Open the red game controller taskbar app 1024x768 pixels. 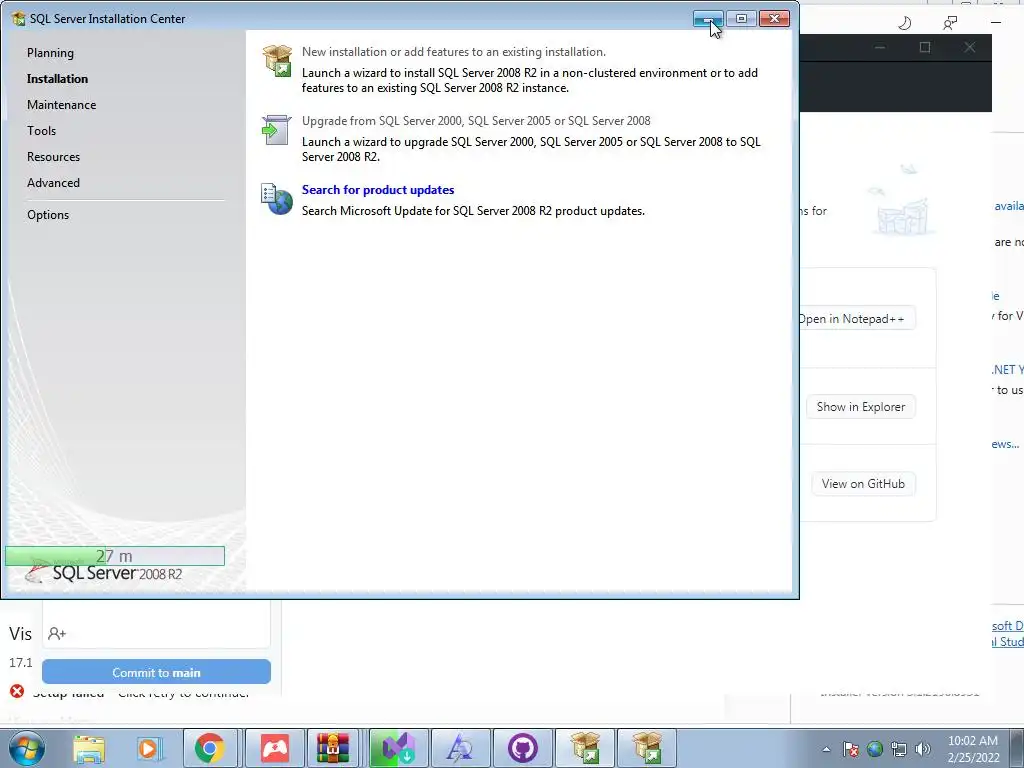coord(275,748)
